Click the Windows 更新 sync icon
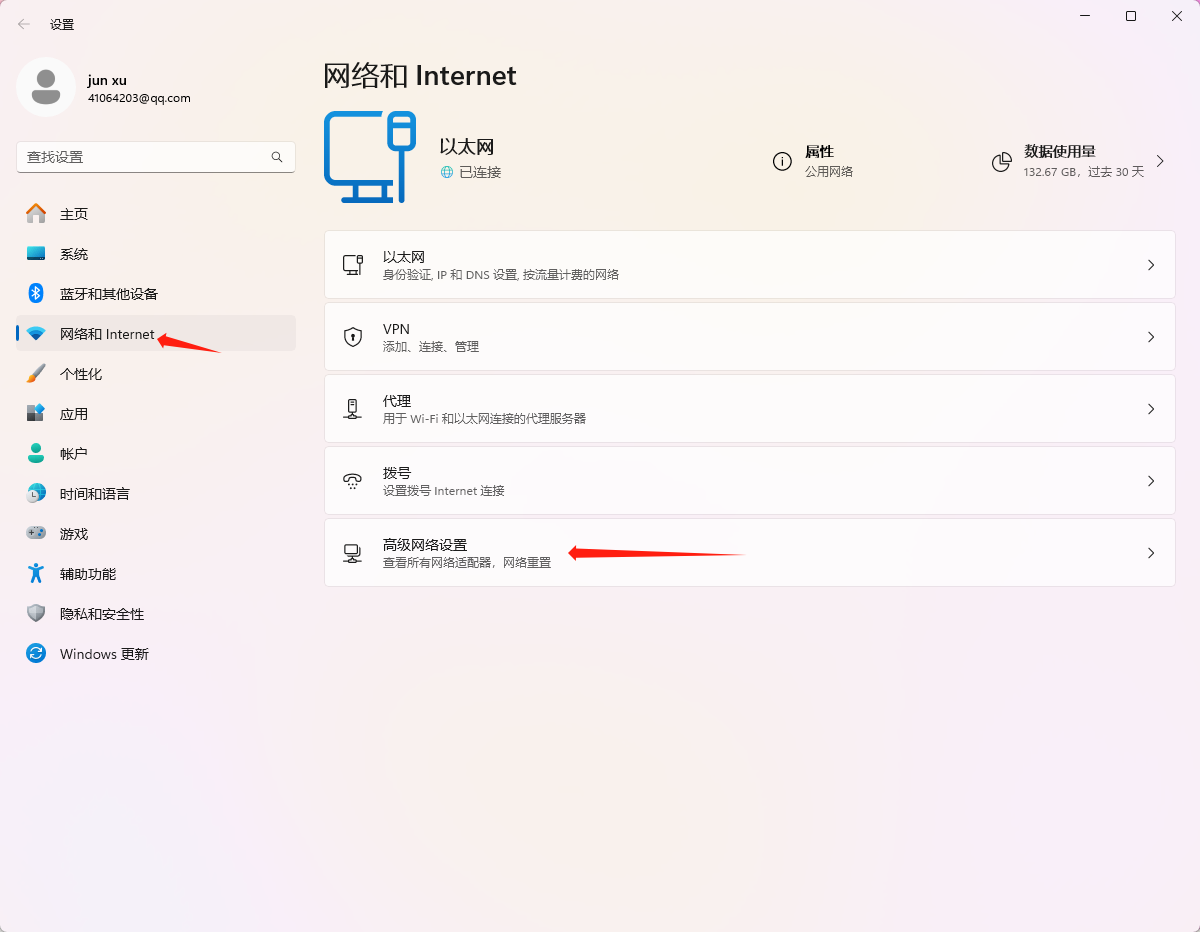The image size is (1200, 932). point(36,653)
